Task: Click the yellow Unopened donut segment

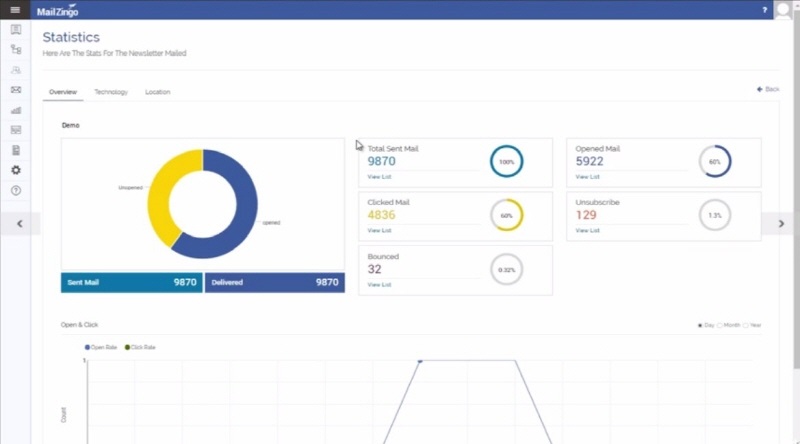Action: 159,199
